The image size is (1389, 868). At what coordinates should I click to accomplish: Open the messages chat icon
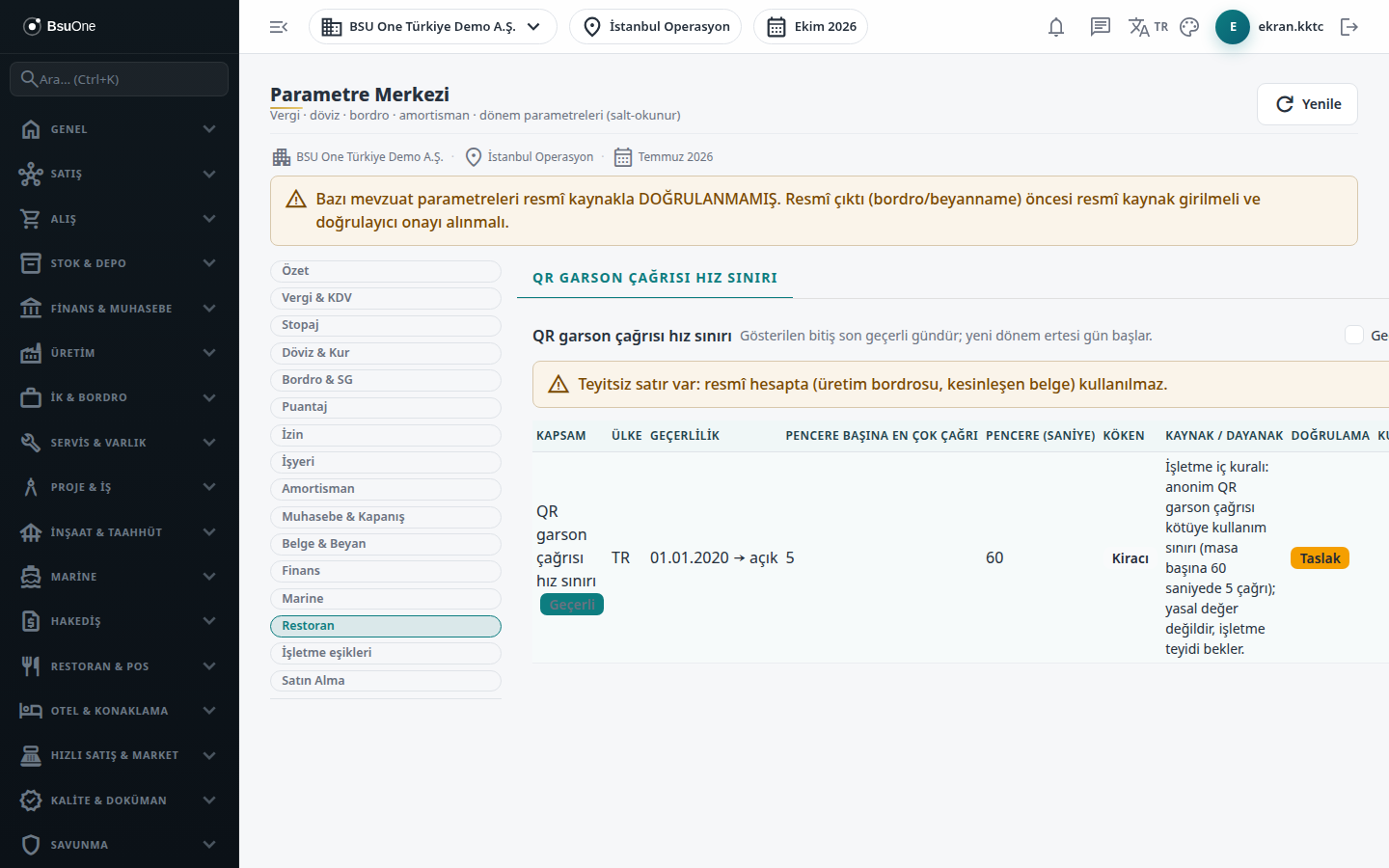(x=1101, y=27)
